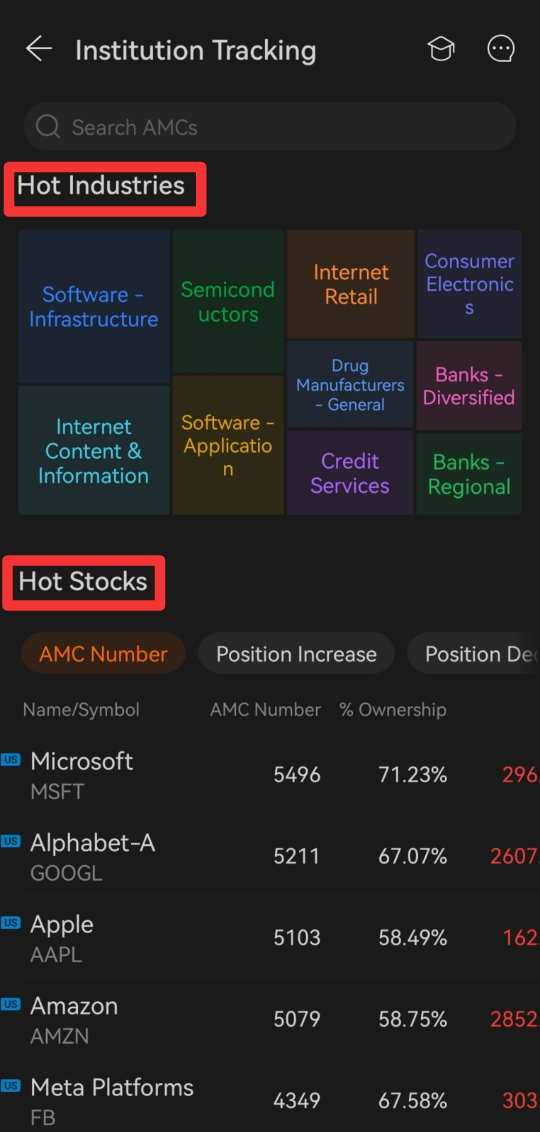Select Banks - Regional tile

point(469,474)
